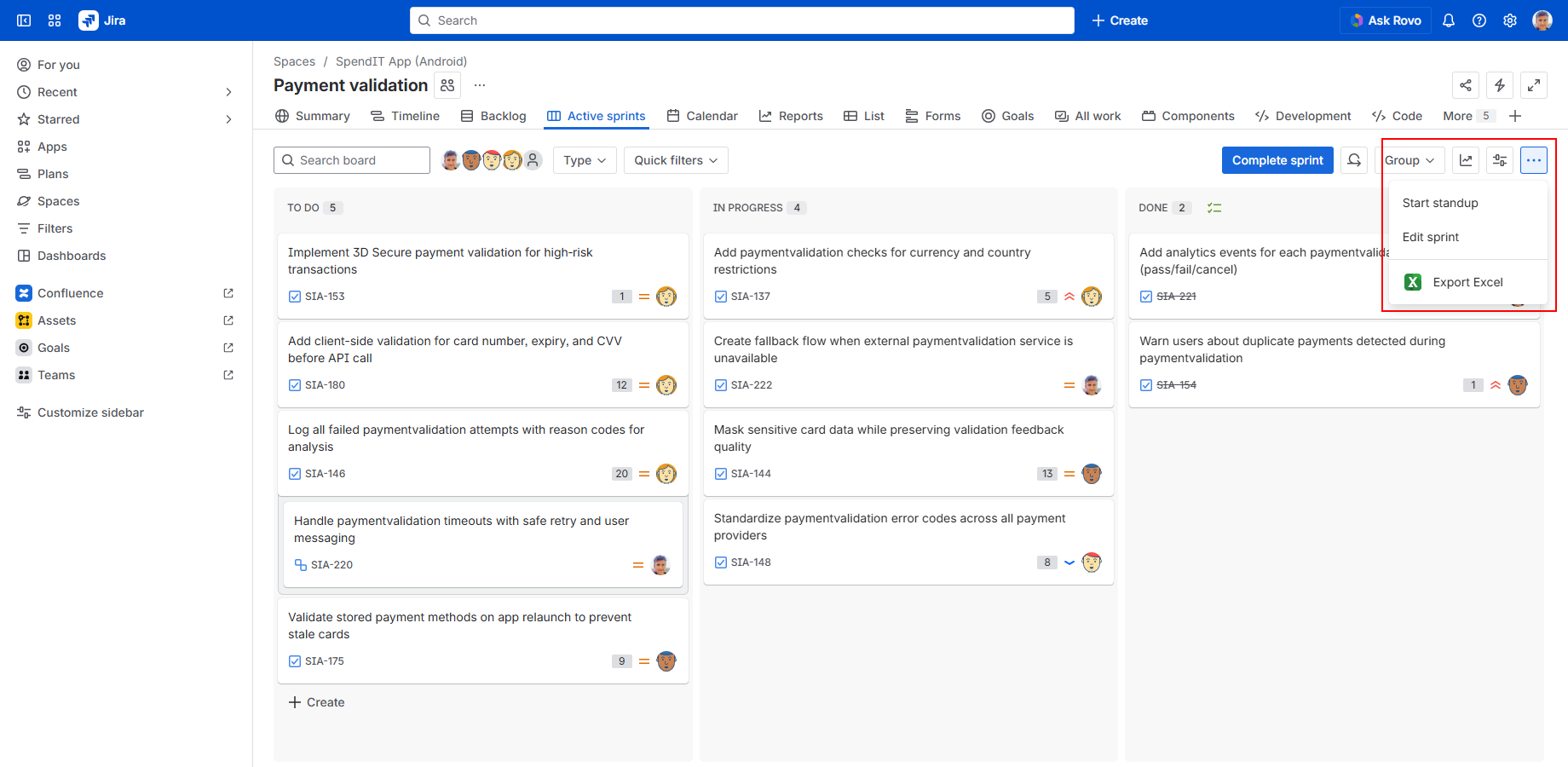Select Export Excel from the menu
The width and height of the screenshot is (1568, 767).
pos(1467,282)
